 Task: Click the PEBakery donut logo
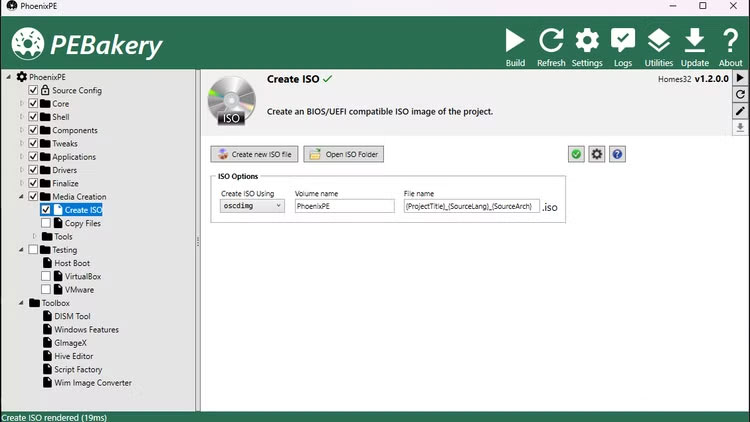click(28, 44)
